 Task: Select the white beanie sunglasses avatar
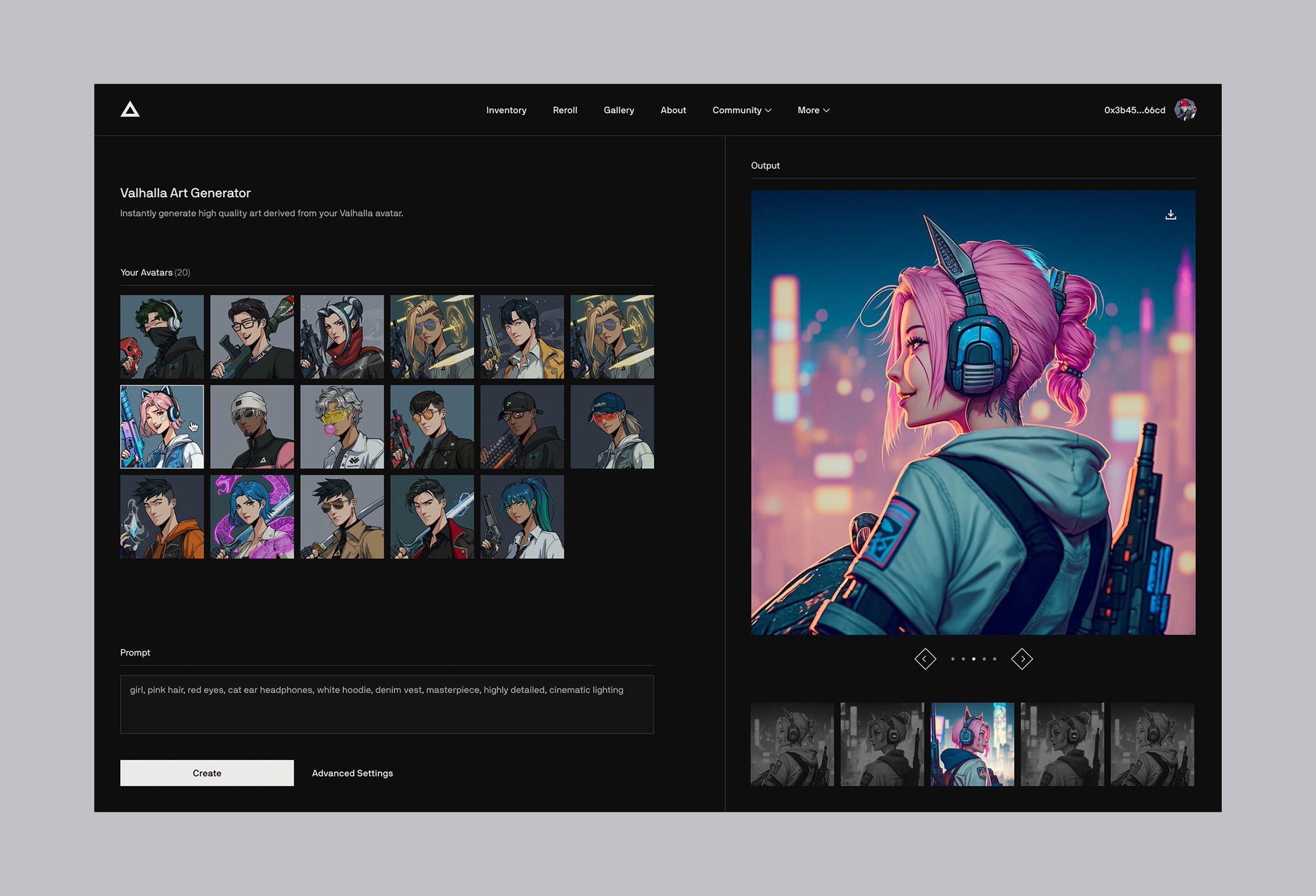[x=252, y=426]
